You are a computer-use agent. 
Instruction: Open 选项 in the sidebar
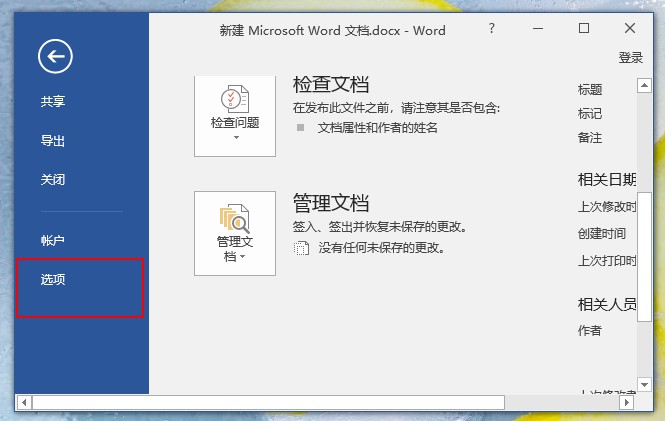coord(53,279)
